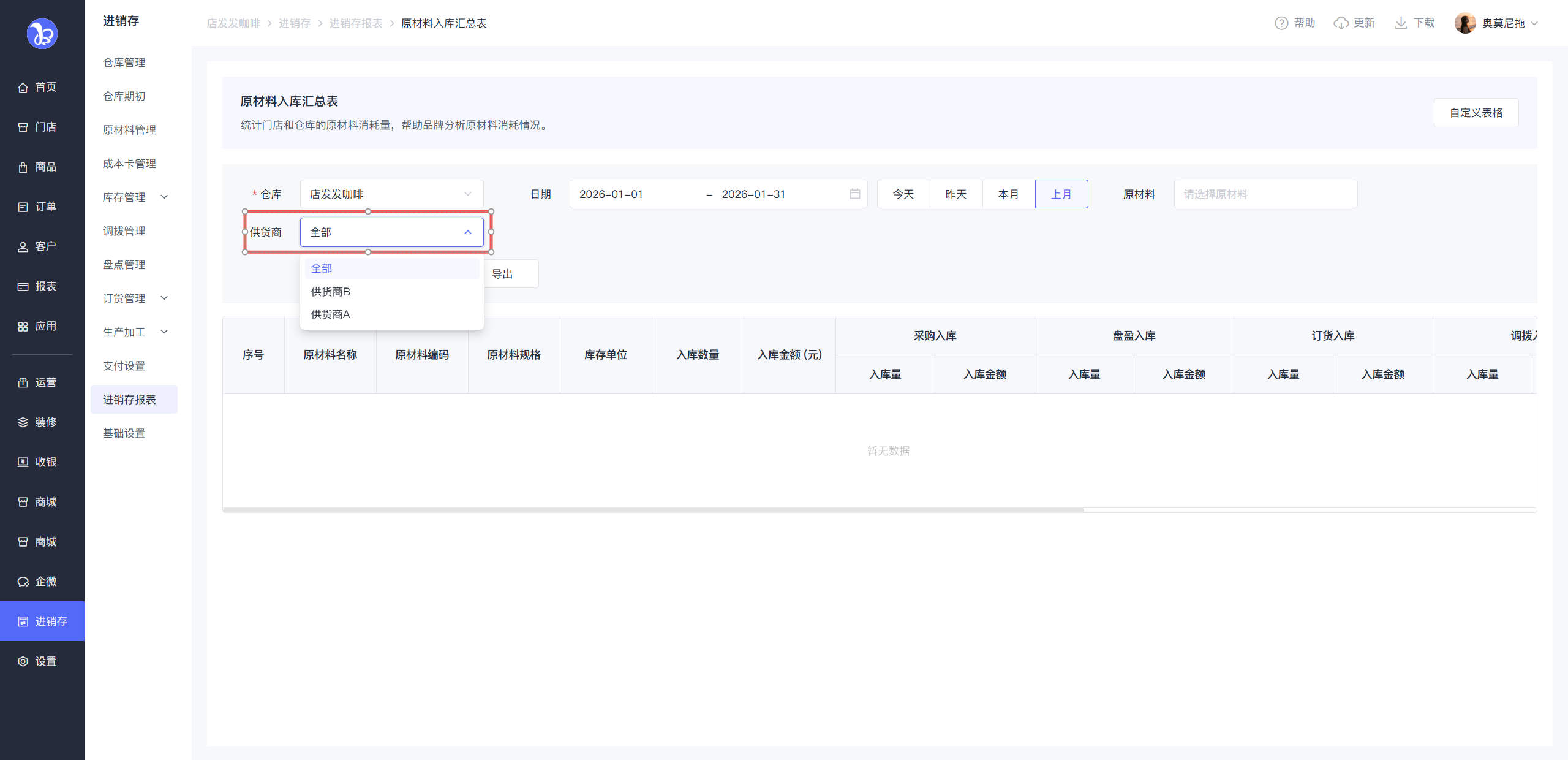
Task: Click the 自定义表格 button
Action: [x=1476, y=113]
